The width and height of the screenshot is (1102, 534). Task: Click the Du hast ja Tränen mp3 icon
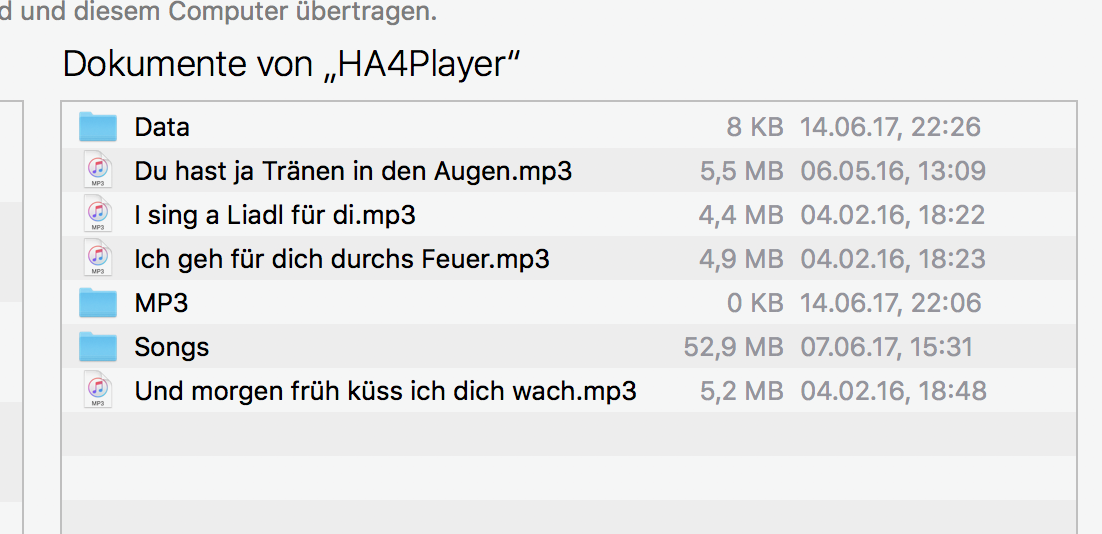97,171
